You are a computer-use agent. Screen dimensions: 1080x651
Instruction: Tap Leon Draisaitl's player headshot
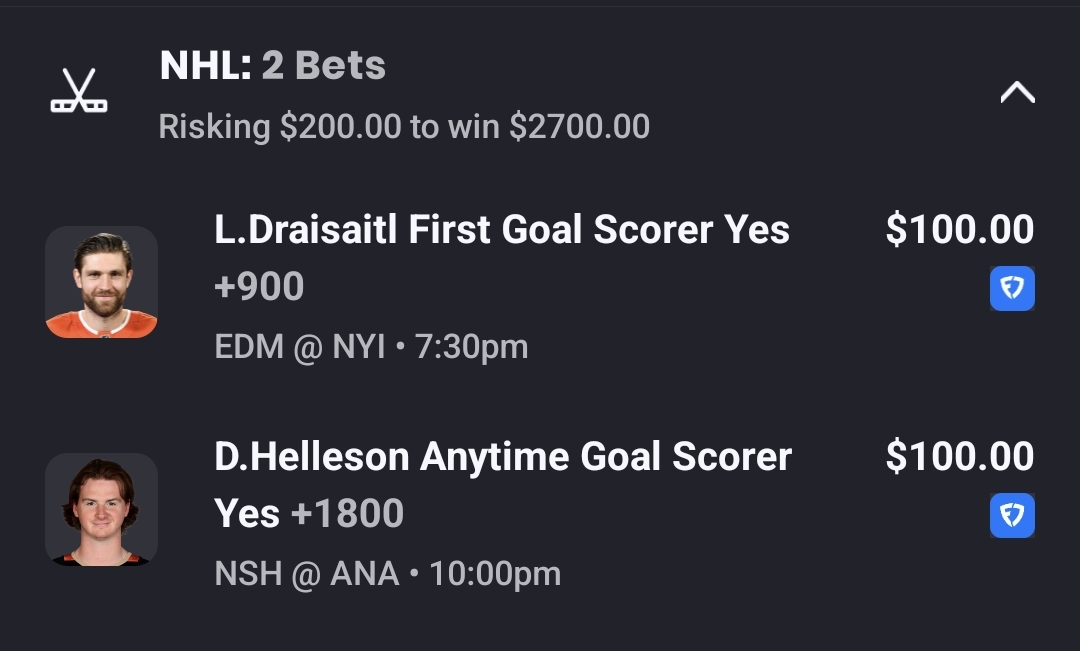click(101, 283)
